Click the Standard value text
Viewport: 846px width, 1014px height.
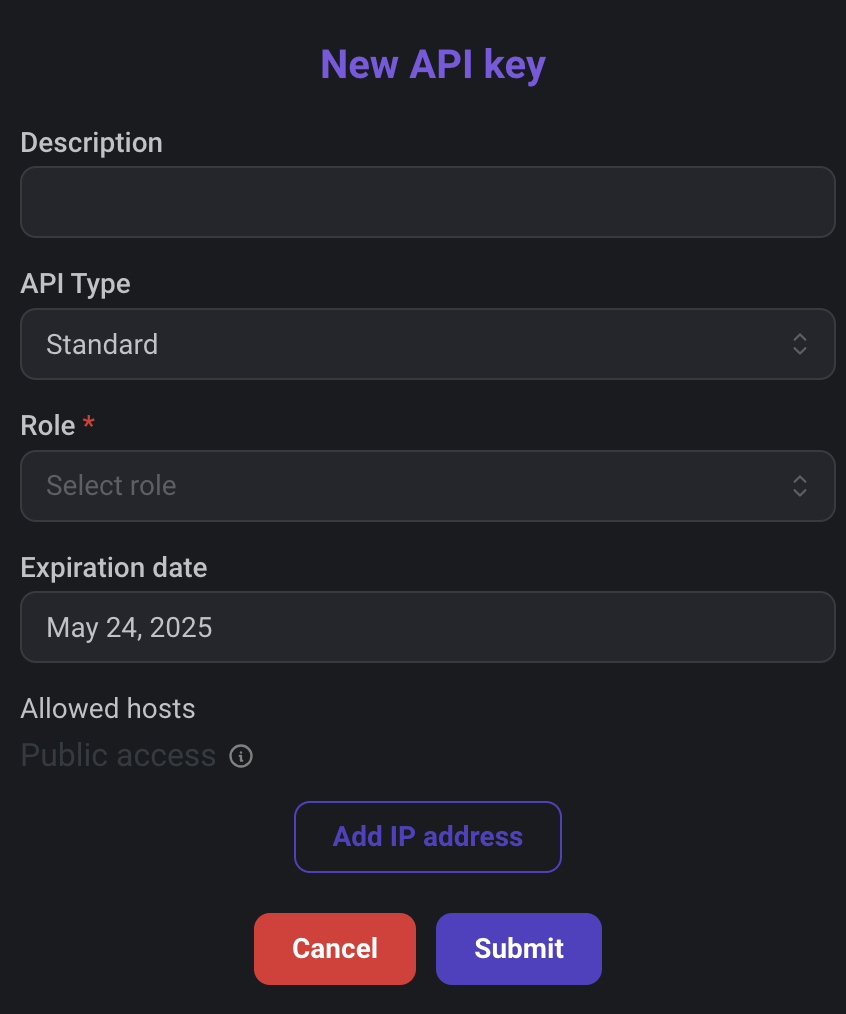pyautogui.click(x=102, y=344)
